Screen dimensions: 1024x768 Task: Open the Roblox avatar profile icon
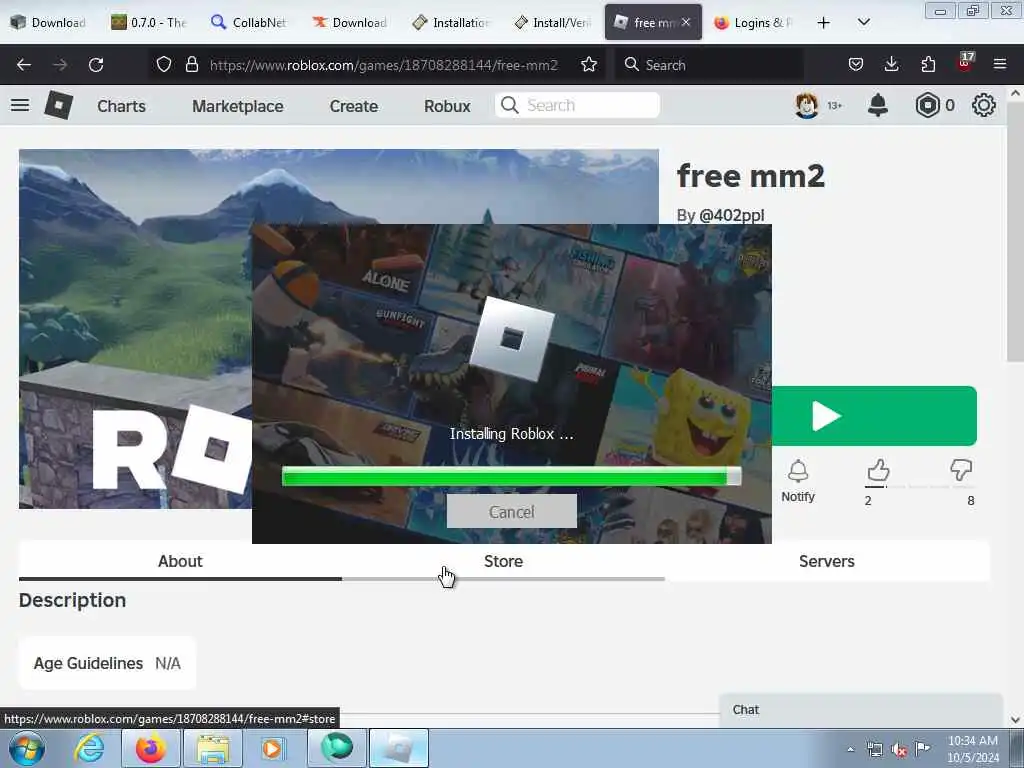807,105
